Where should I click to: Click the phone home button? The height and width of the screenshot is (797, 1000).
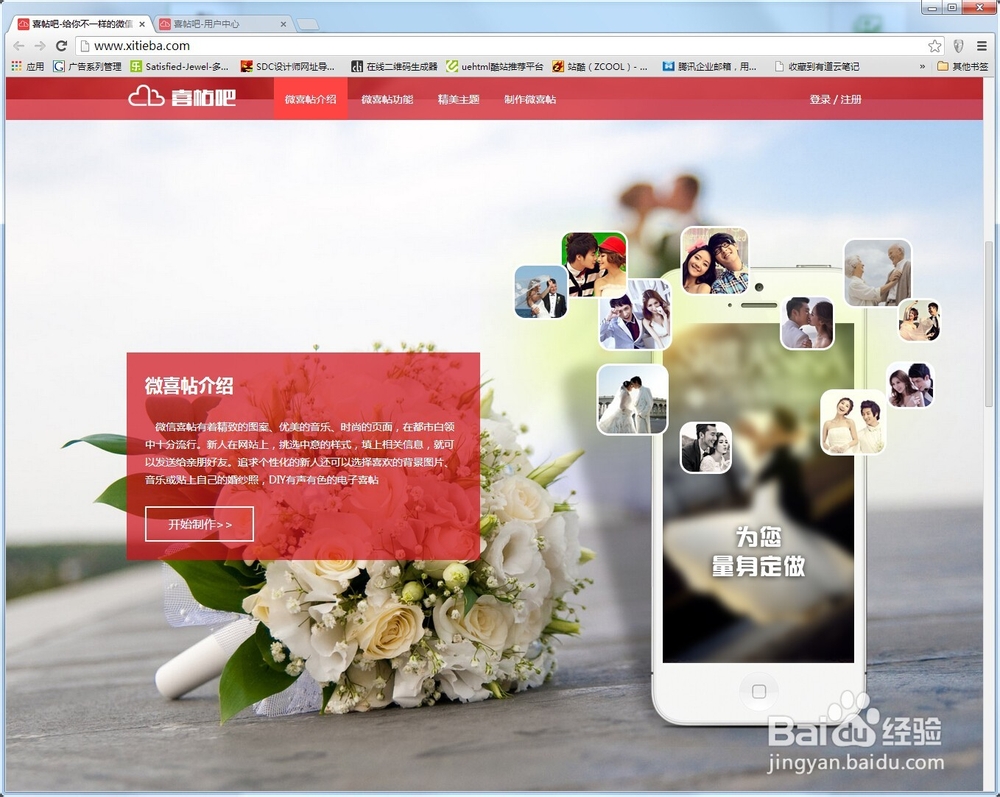(759, 691)
